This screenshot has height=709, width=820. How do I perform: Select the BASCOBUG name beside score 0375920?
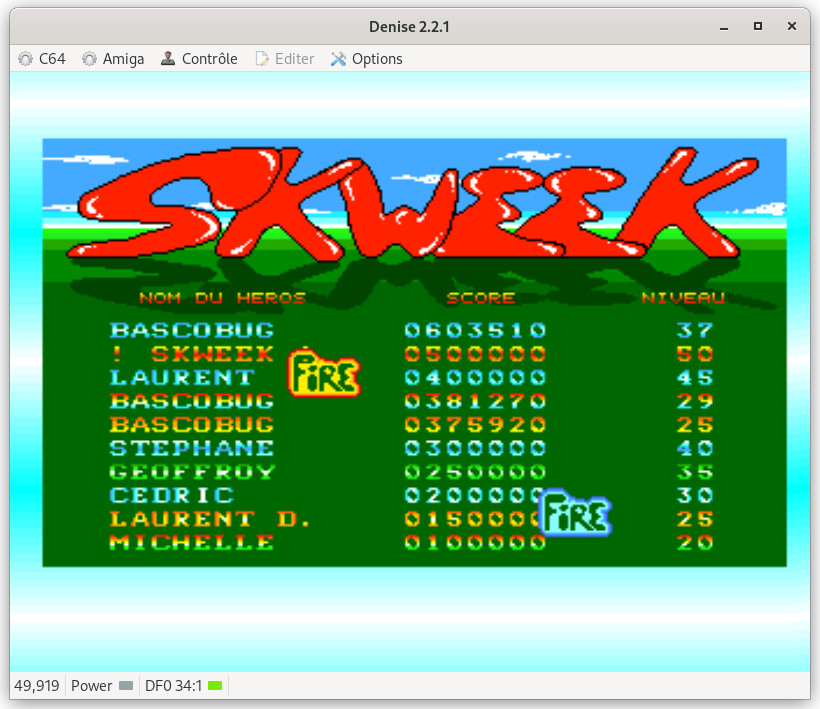tap(192, 425)
